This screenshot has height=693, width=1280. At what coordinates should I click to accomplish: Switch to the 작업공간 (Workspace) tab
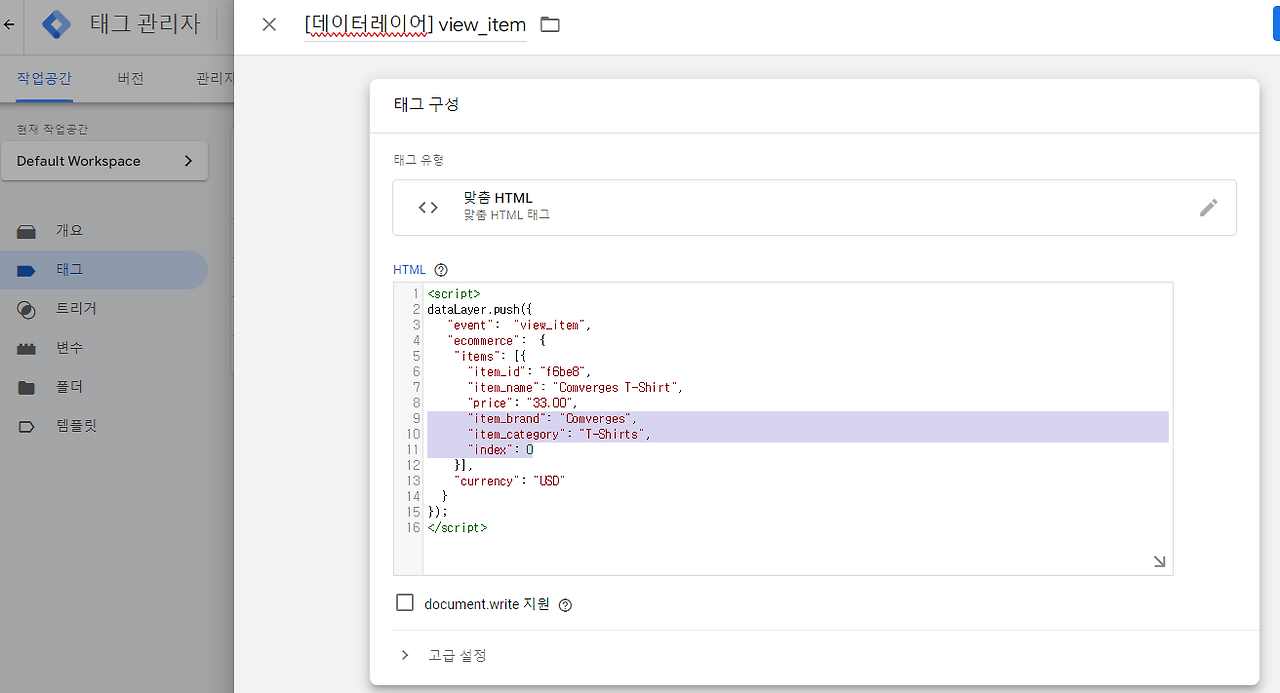(x=42, y=76)
